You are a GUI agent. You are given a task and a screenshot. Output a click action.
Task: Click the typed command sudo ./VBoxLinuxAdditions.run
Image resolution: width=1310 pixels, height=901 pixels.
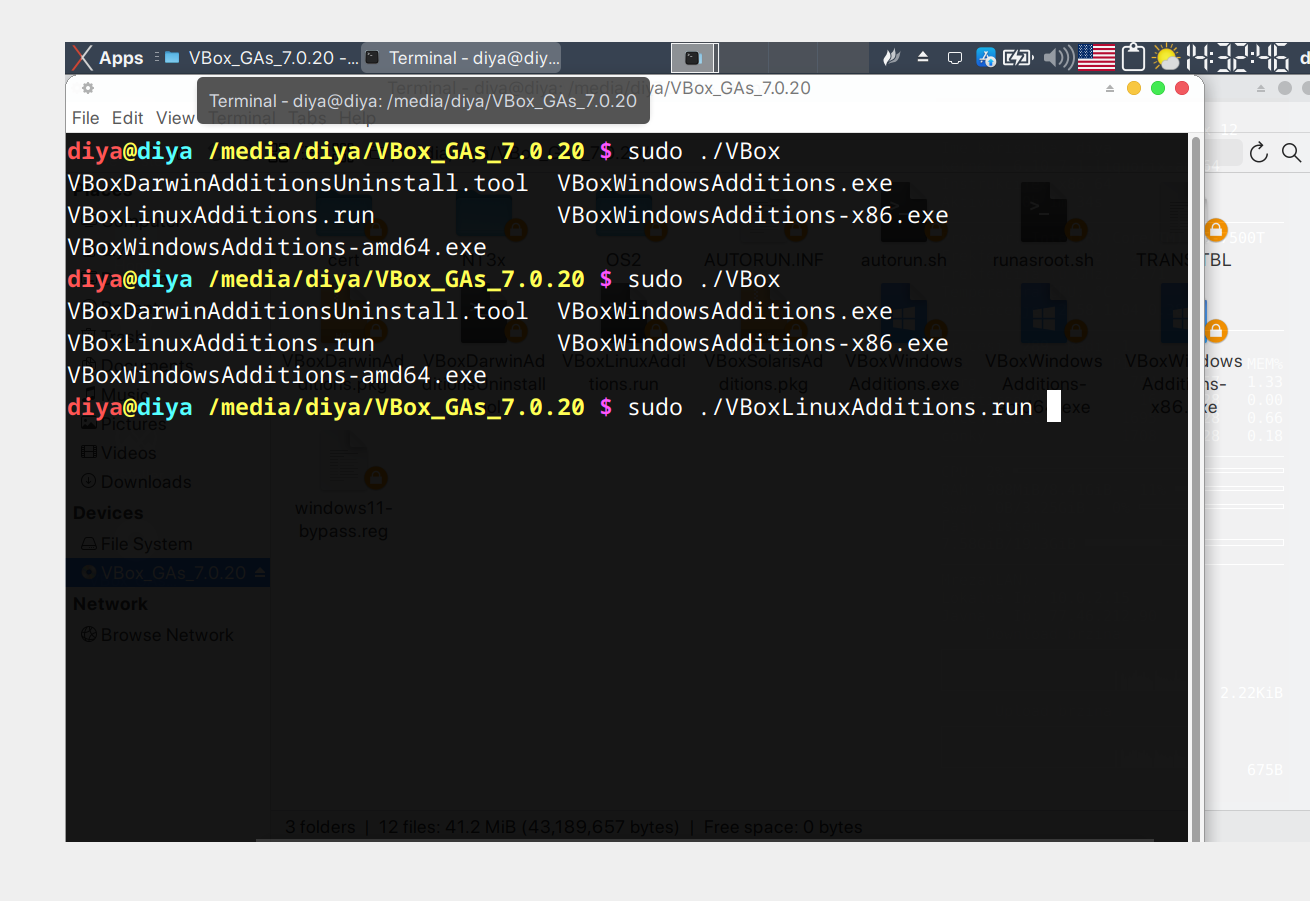coord(830,407)
